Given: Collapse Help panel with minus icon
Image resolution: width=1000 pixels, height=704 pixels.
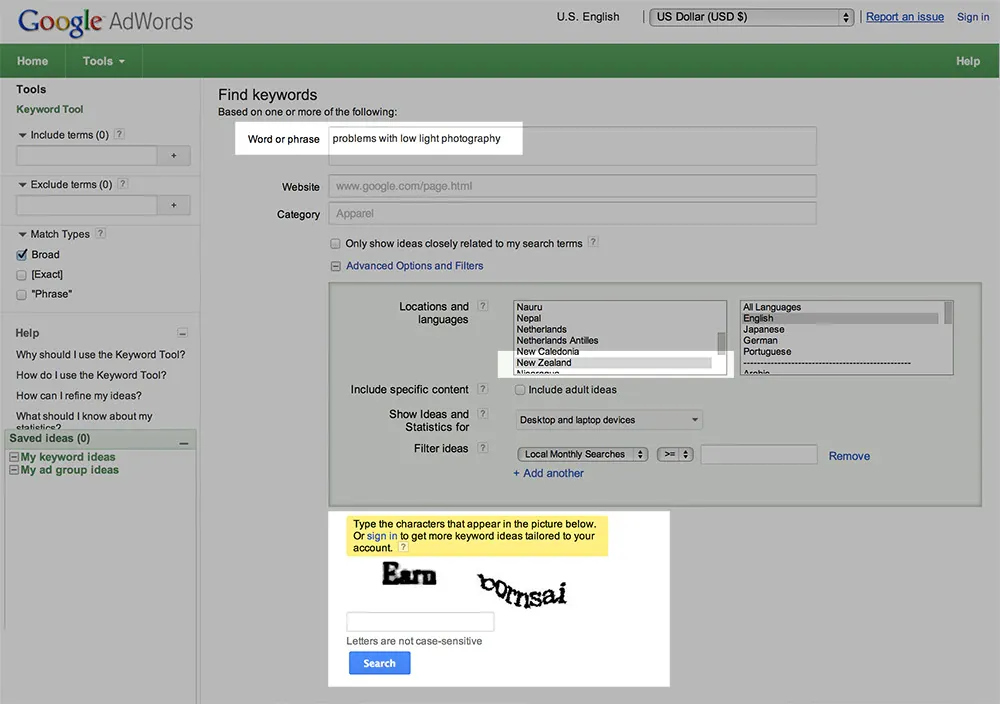Looking at the screenshot, I should 182,333.
